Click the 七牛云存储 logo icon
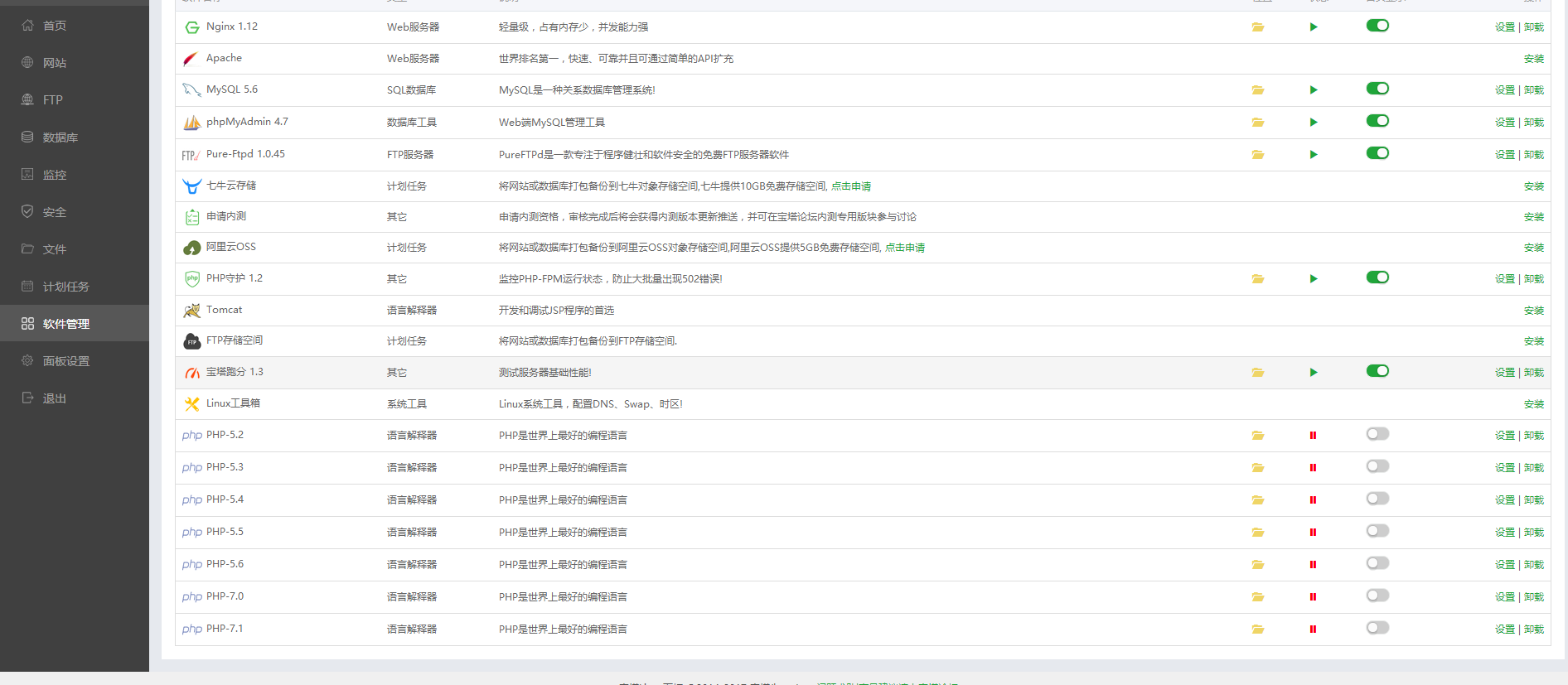The height and width of the screenshot is (685, 1568). click(191, 186)
